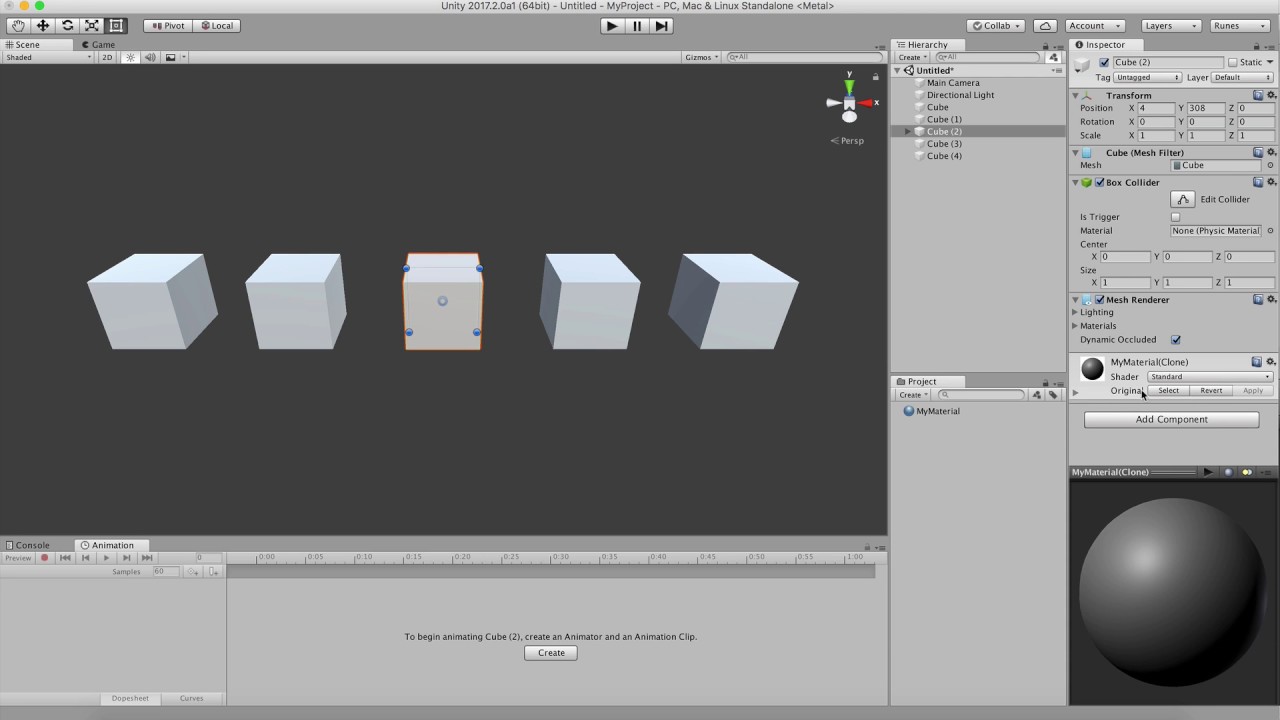This screenshot has height=720, width=1280.
Task: Toggle scene lighting sun icon
Action: tap(130, 57)
